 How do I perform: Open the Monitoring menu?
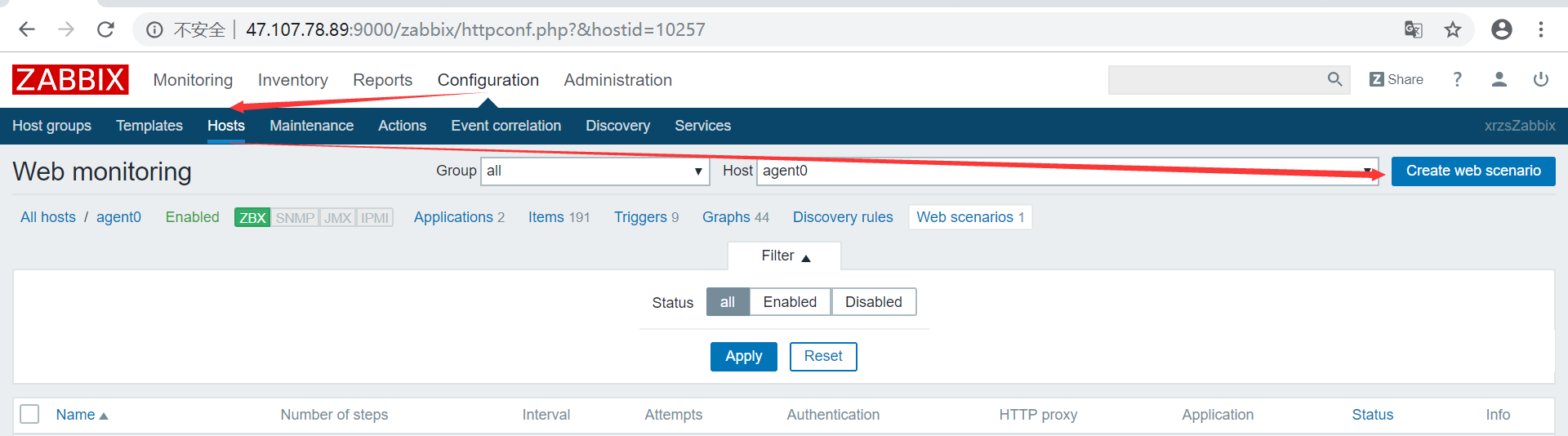pyautogui.click(x=193, y=80)
